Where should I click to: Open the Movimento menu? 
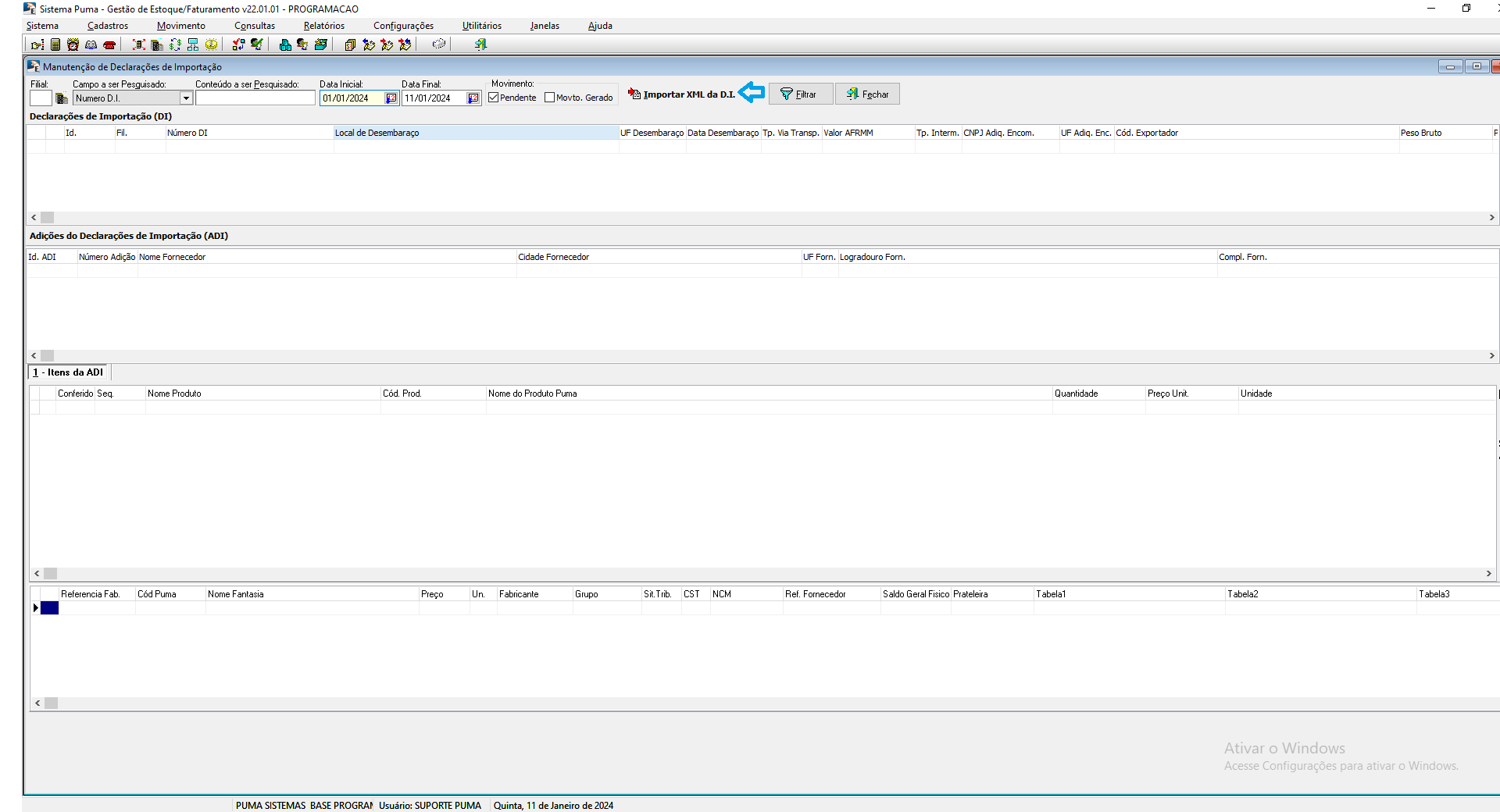(x=181, y=26)
